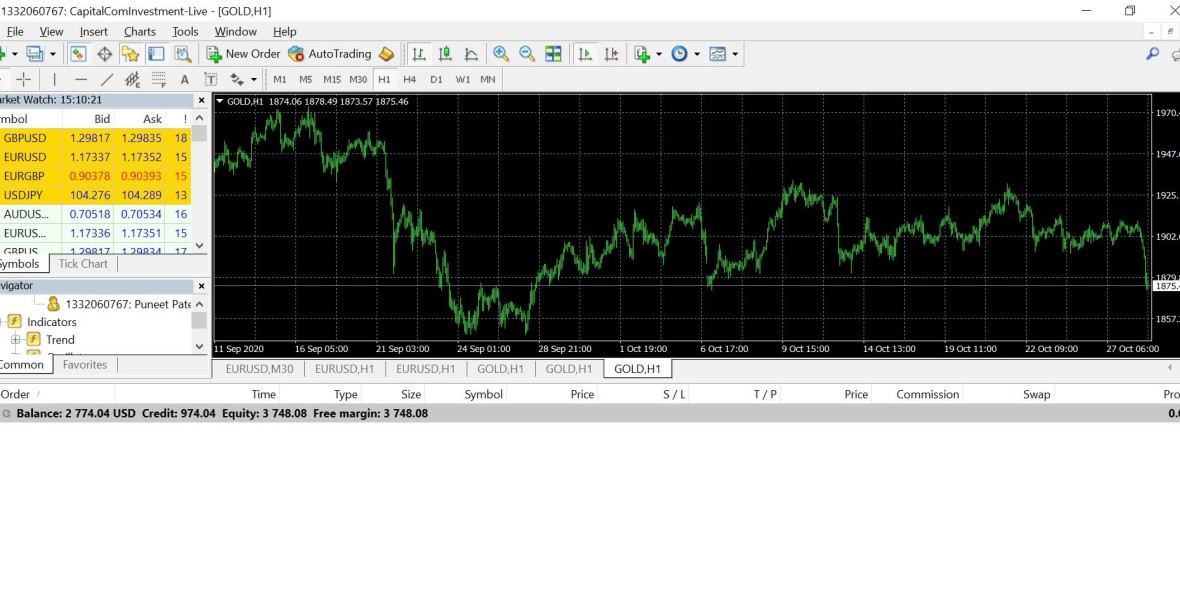Image resolution: width=1180 pixels, height=600 pixels.
Task: Open the Periods dropdown arrow
Action: click(697, 54)
